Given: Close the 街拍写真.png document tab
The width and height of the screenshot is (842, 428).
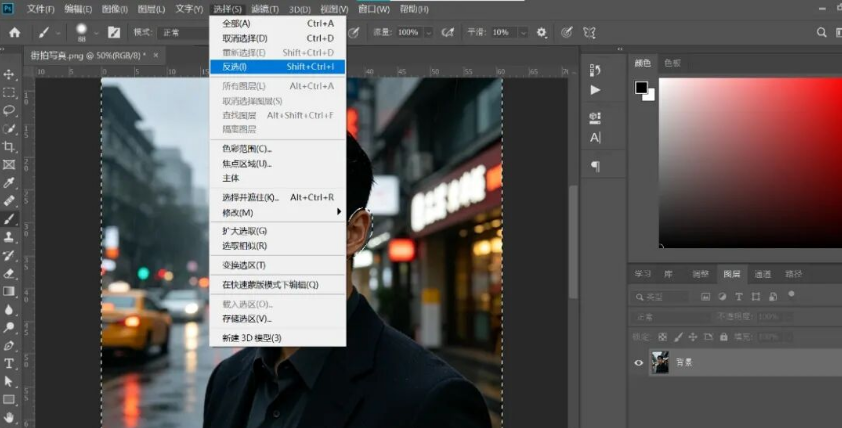Looking at the screenshot, I should click(156, 55).
